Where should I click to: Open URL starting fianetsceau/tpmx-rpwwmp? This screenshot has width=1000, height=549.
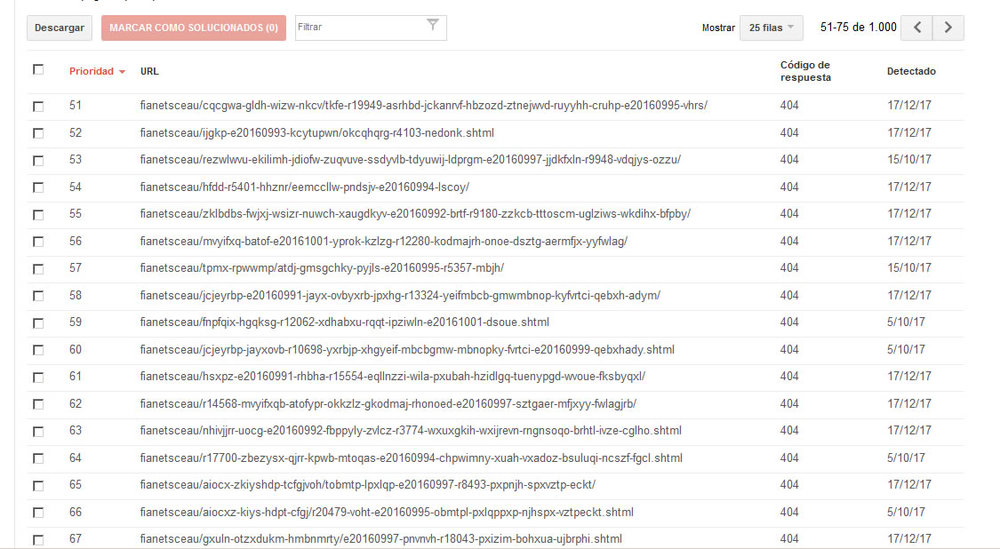coord(321,268)
